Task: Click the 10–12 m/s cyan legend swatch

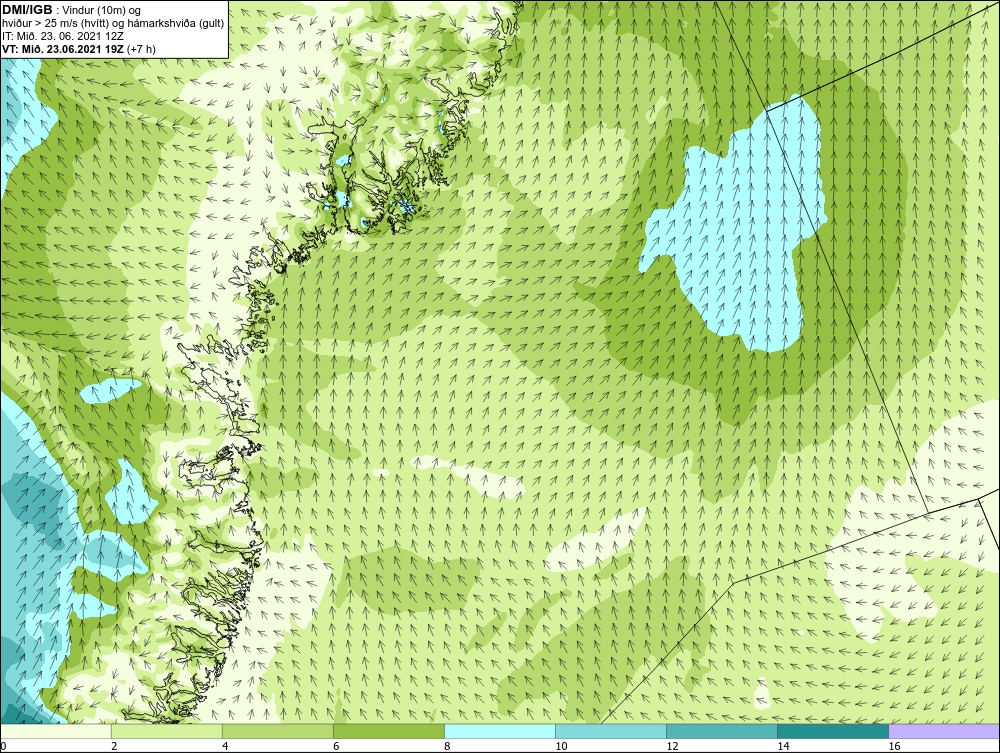Action: (610, 731)
